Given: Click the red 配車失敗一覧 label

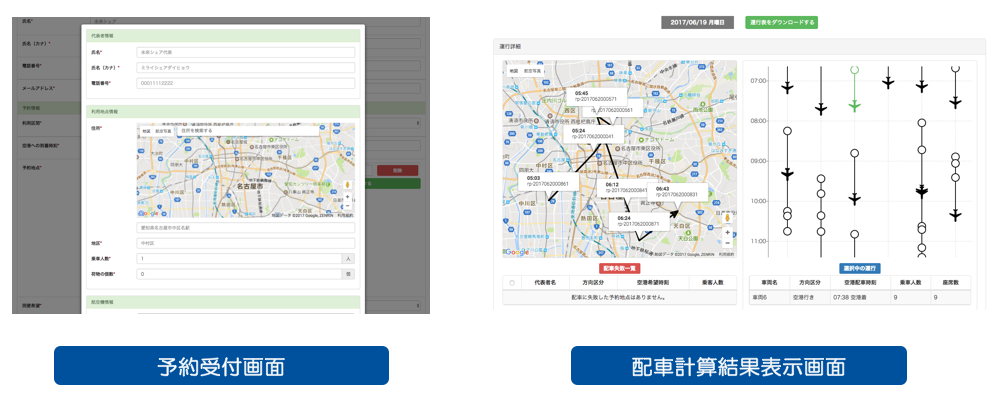Looking at the screenshot, I should 619,268.
